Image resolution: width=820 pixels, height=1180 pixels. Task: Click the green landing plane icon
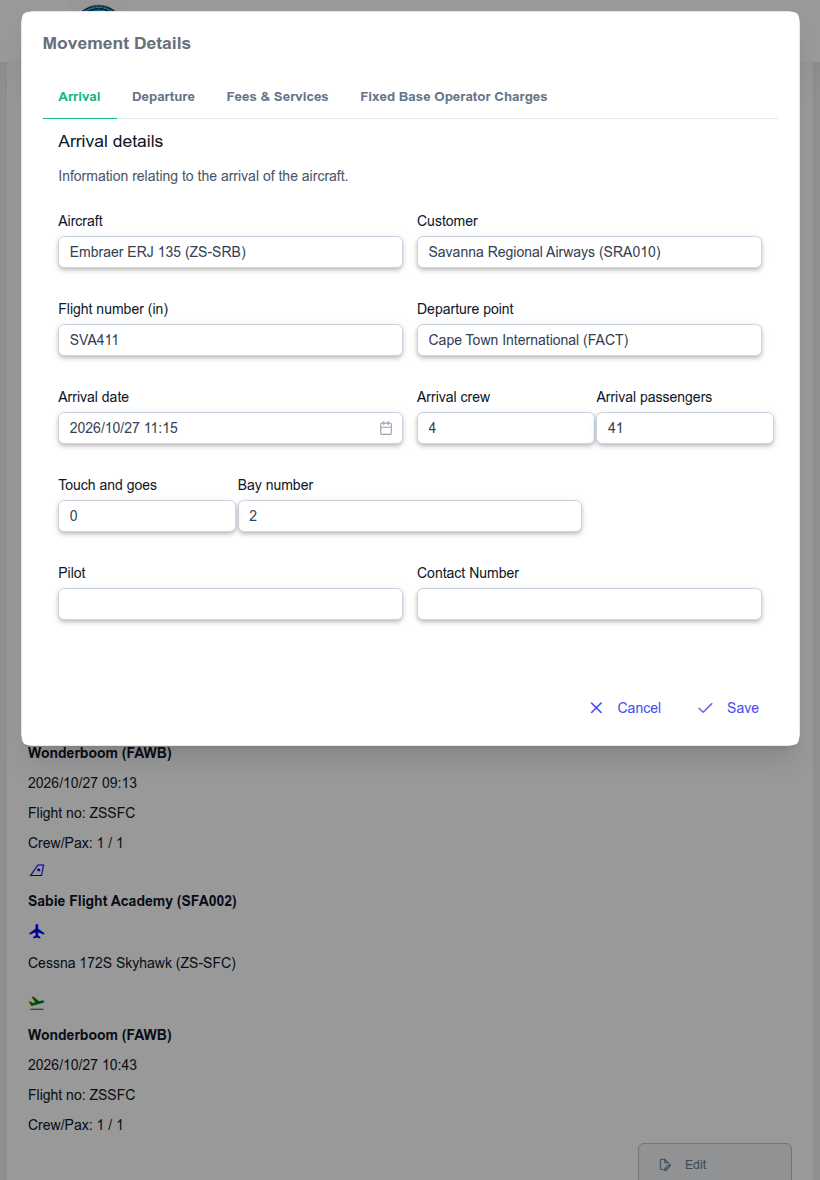click(x=37, y=1003)
